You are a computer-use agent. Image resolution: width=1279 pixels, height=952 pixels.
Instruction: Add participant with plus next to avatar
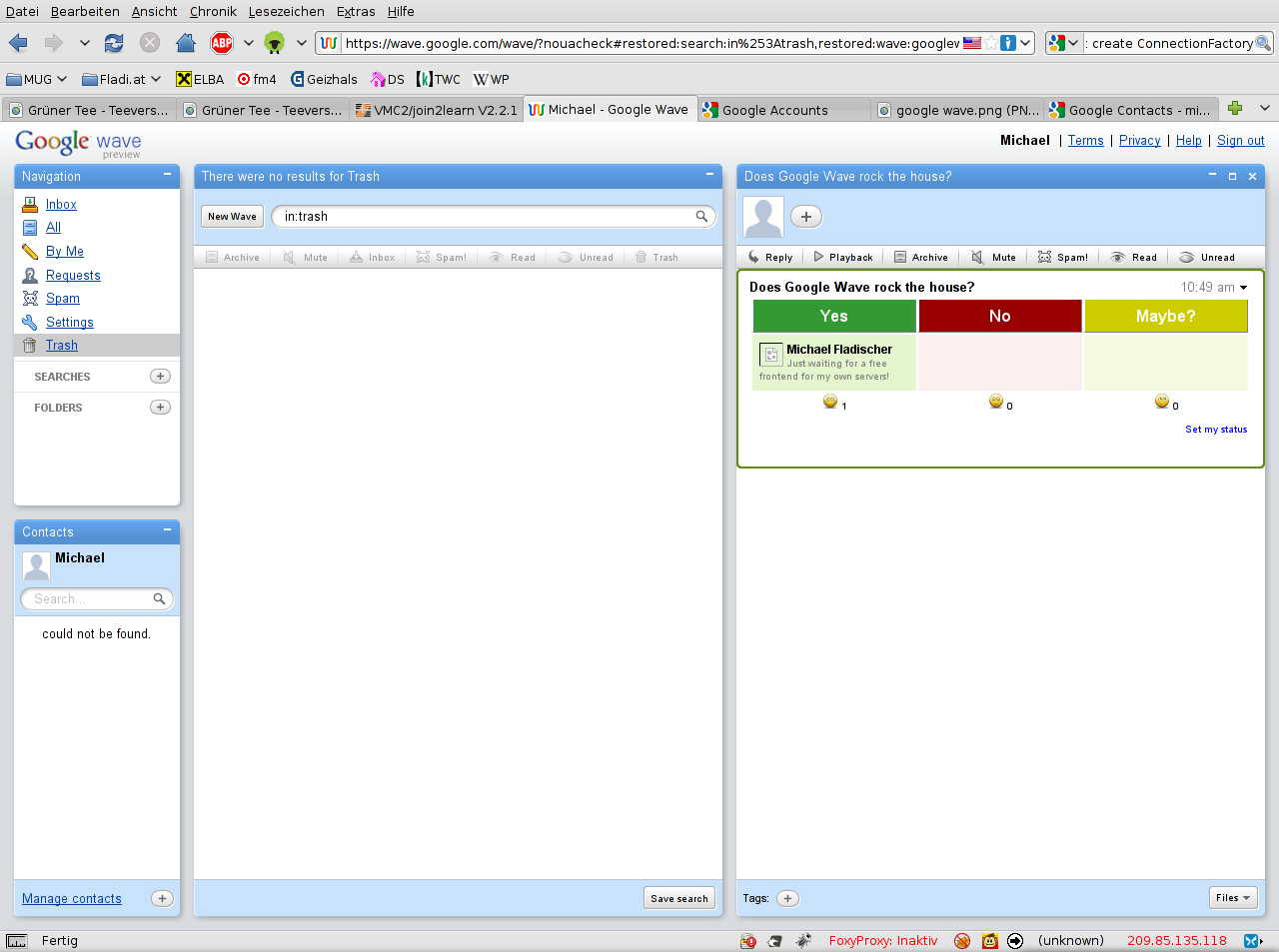[x=806, y=216]
